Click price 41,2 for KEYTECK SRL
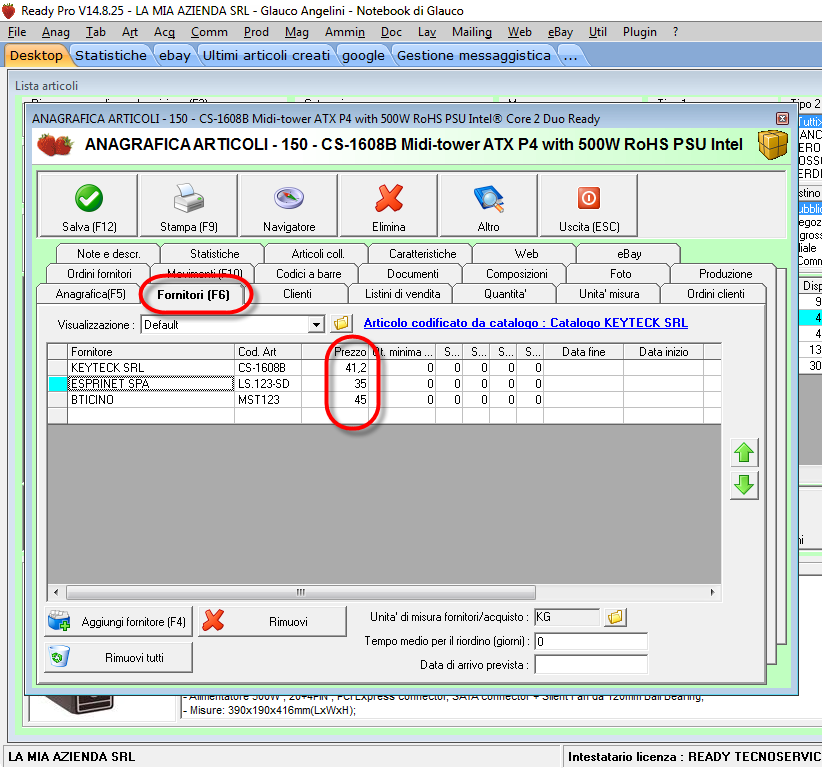Image resolution: width=822 pixels, height=768 pixels. click(x=335, y=367)
